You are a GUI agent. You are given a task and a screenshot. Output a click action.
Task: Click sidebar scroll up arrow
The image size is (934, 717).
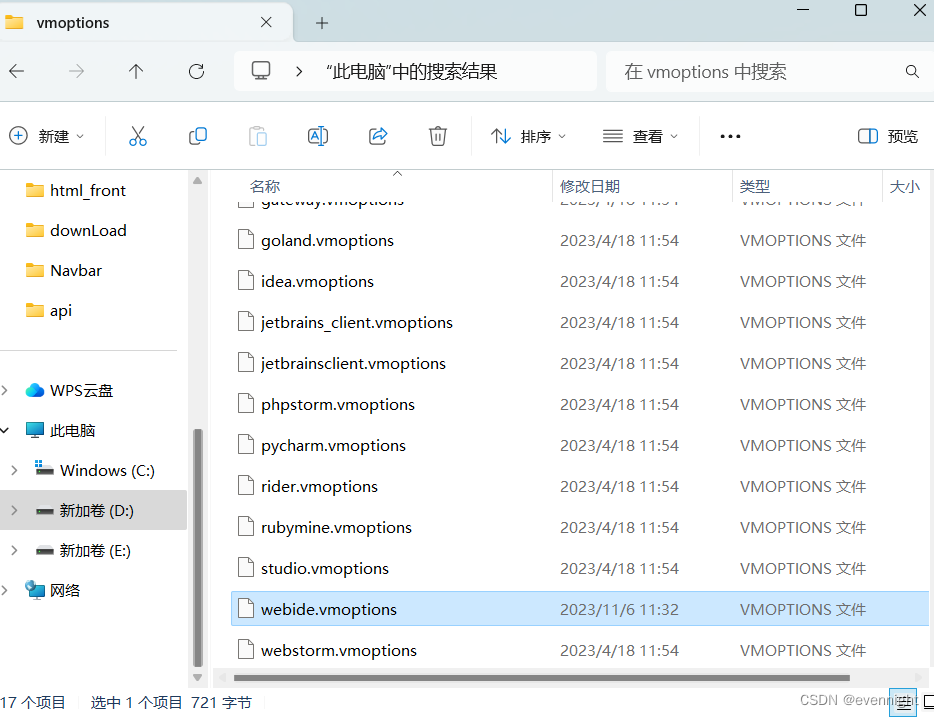tap(198, 180)
